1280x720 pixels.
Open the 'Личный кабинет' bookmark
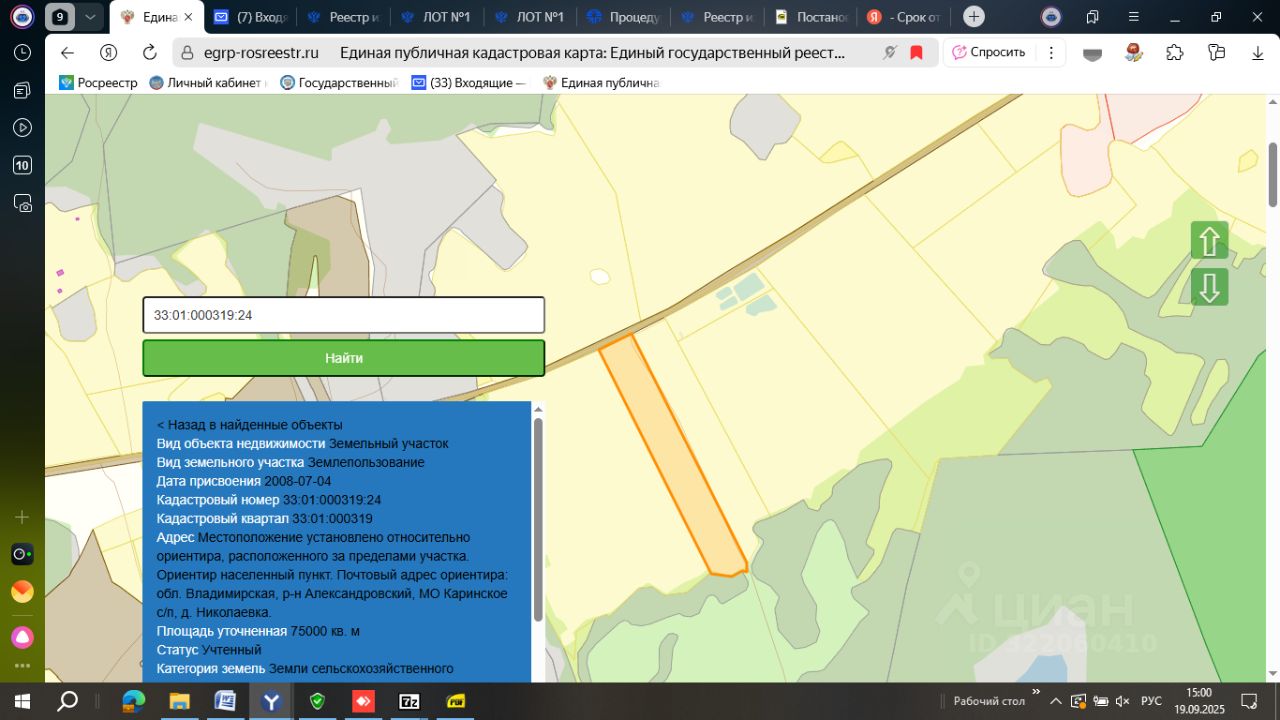208,83
